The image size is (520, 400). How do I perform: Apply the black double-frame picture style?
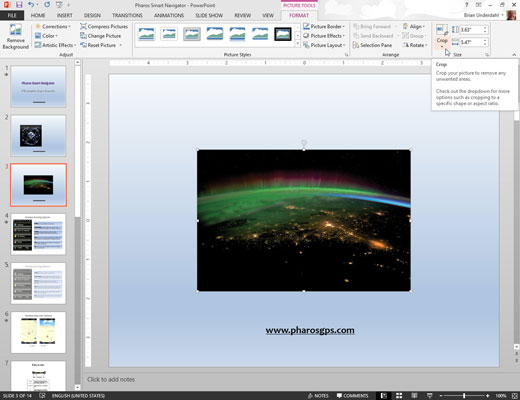pos(283,34)
